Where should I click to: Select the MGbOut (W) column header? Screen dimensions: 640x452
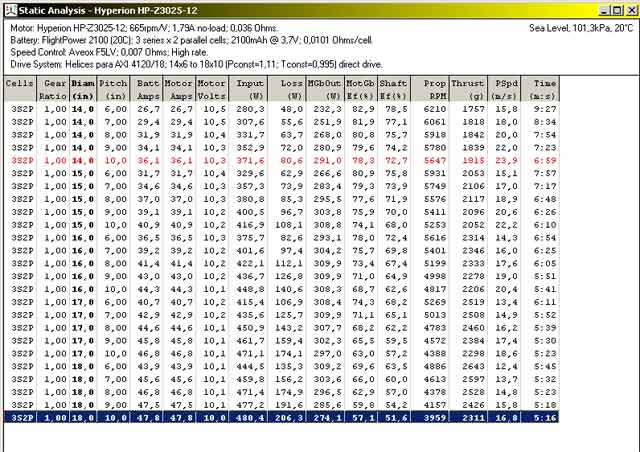point(326,86)
